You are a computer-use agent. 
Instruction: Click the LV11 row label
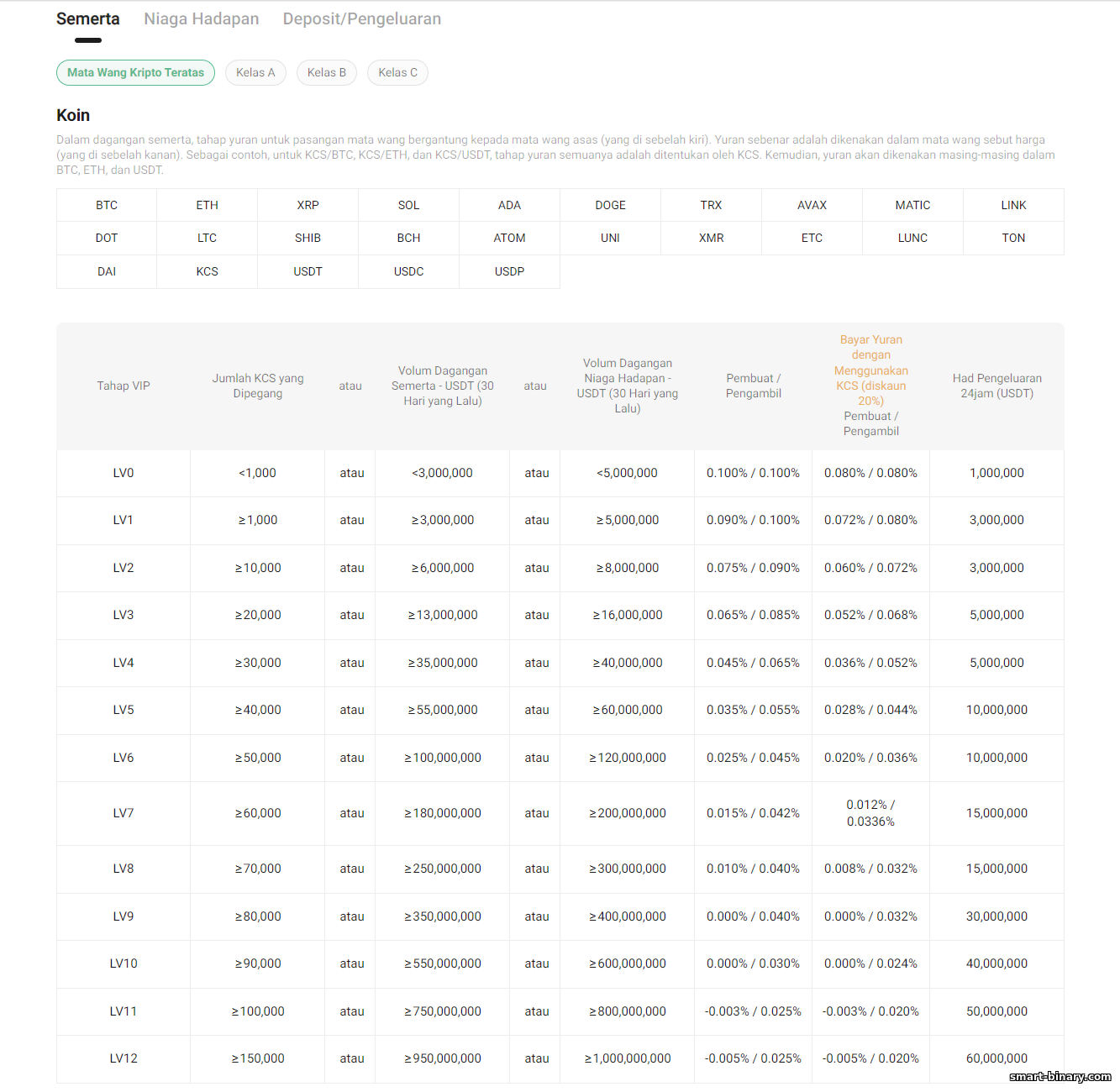click(124, 1012)
